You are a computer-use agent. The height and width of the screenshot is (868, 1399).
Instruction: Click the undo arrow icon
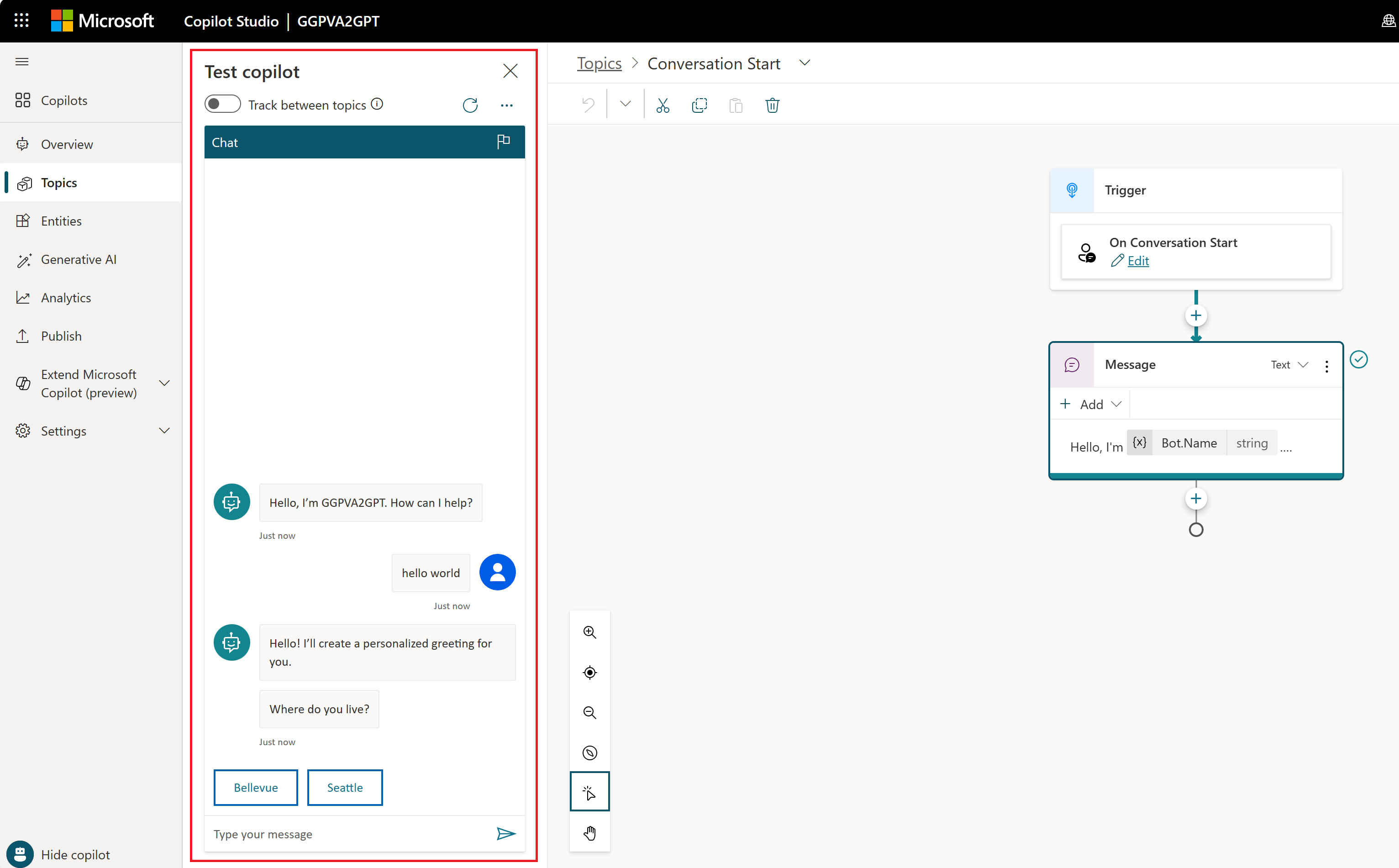pyautogui.click(x=589, y=105)
